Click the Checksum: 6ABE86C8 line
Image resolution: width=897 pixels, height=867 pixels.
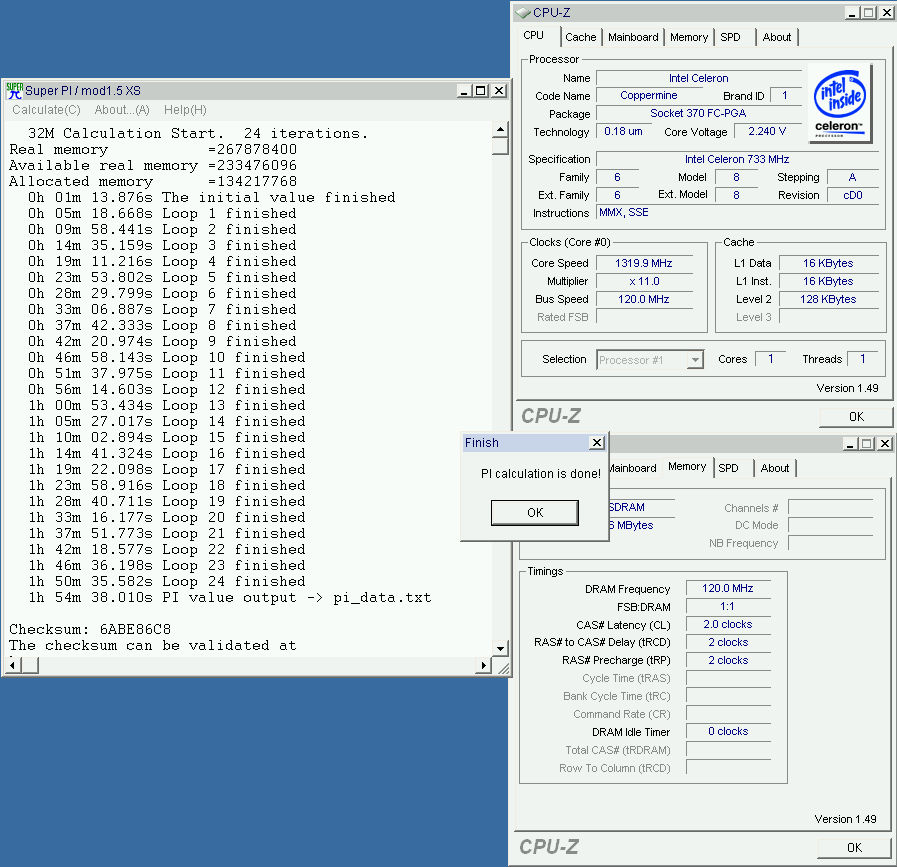(x=90, y=629)
